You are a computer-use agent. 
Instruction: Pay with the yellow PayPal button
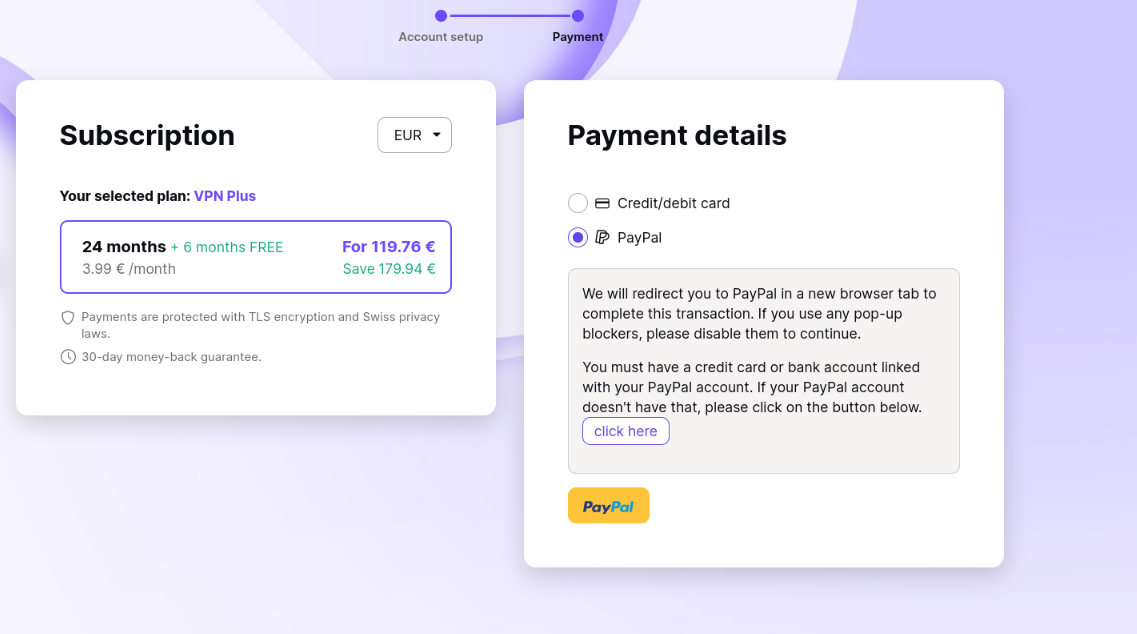pos(608,506)
